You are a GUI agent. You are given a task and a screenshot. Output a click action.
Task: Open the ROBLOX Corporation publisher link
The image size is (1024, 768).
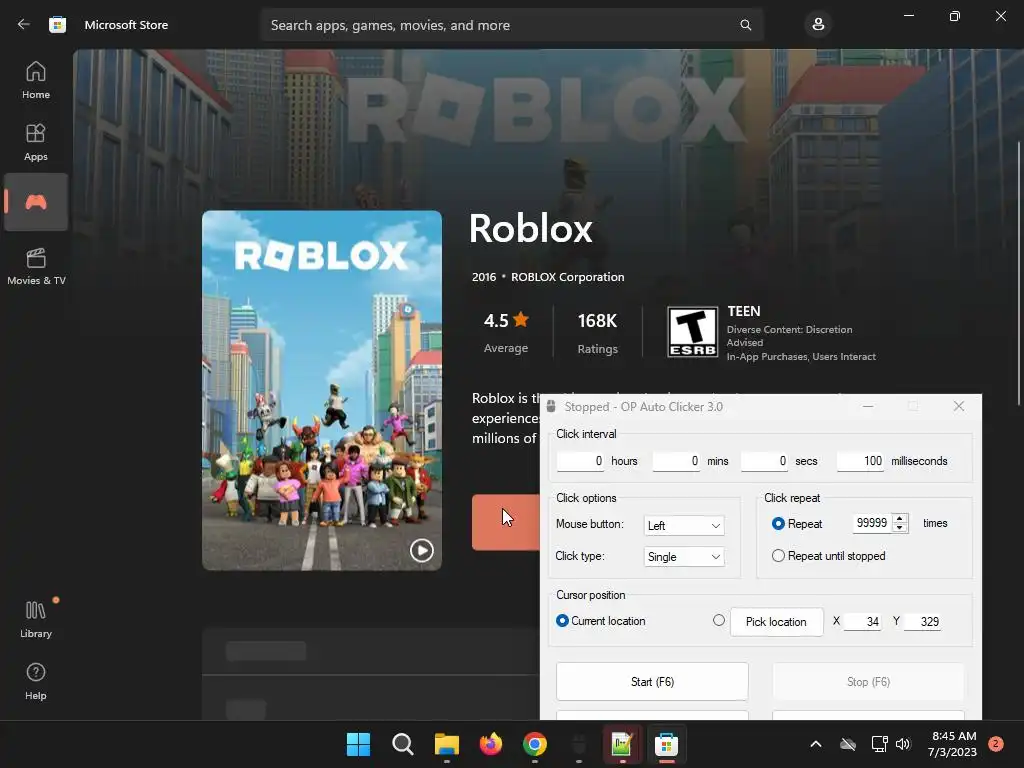(568, 277)
